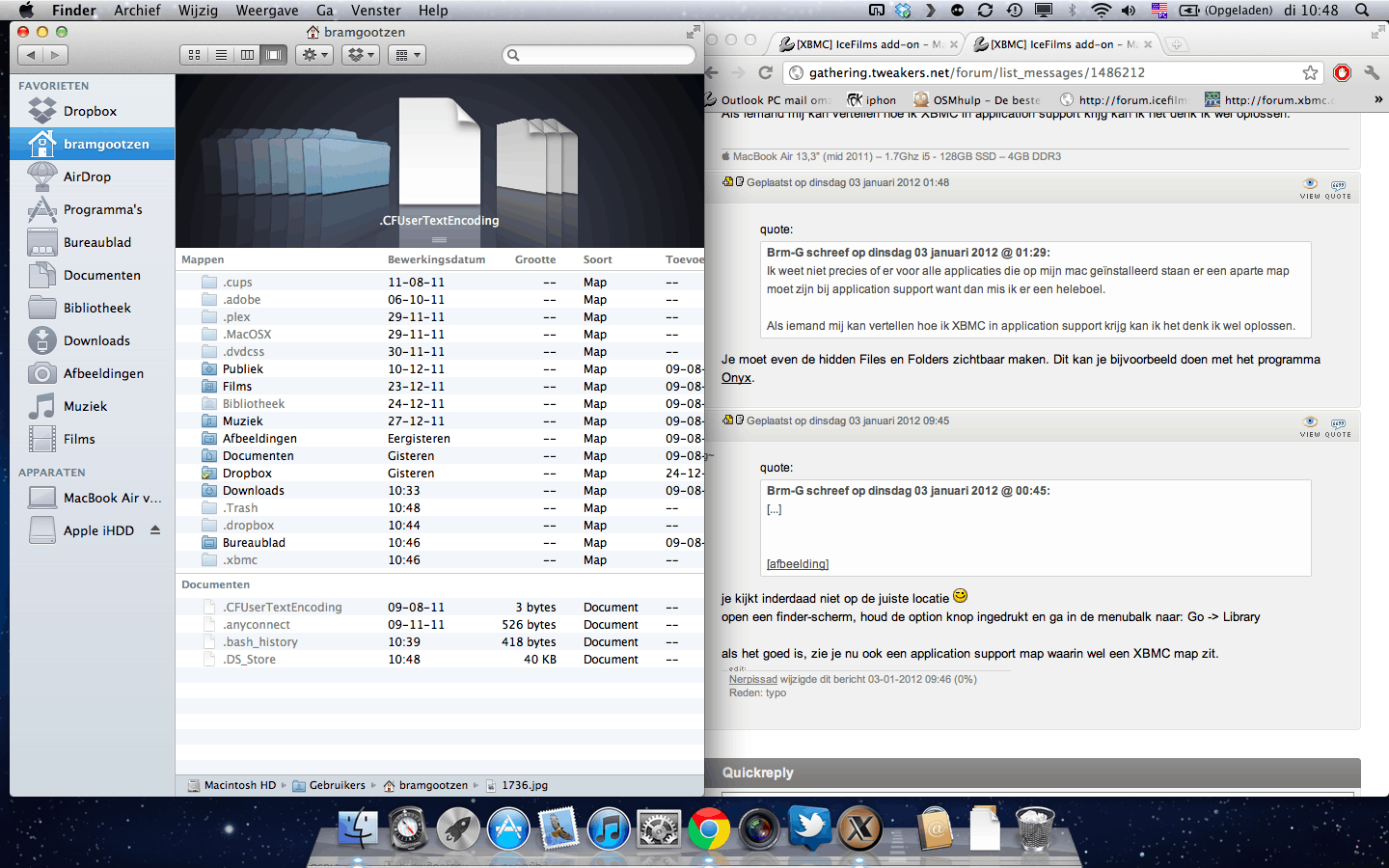Viewport: 1389px width, 868px height.
Task: Switch Finder to column view
Action: tap(248, 55)
